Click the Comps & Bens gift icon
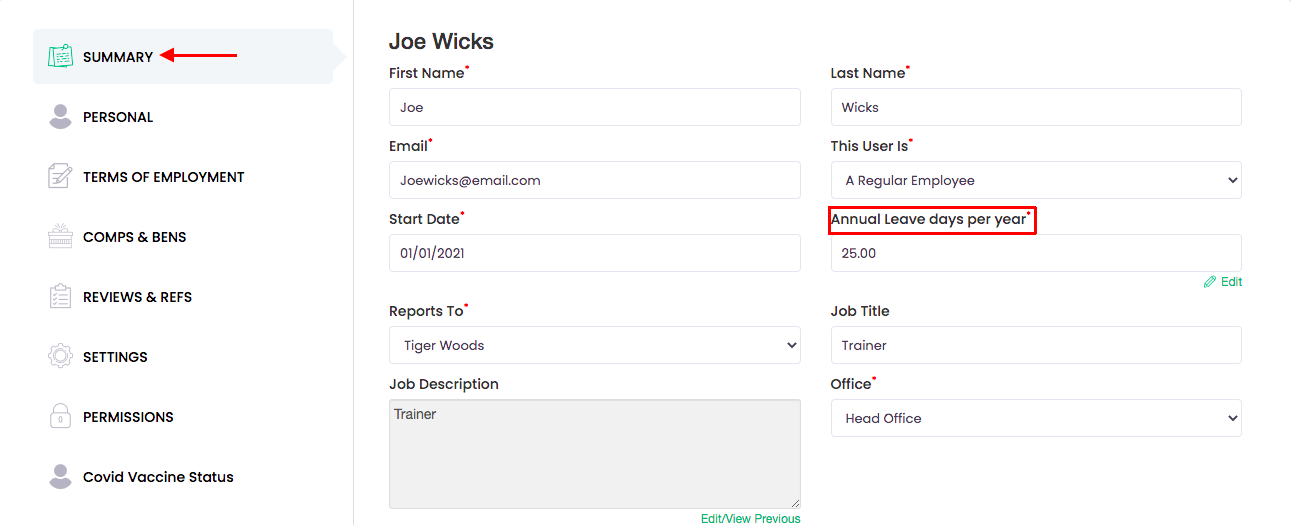This screenshot has width=1291, height=525. point(60,237)
